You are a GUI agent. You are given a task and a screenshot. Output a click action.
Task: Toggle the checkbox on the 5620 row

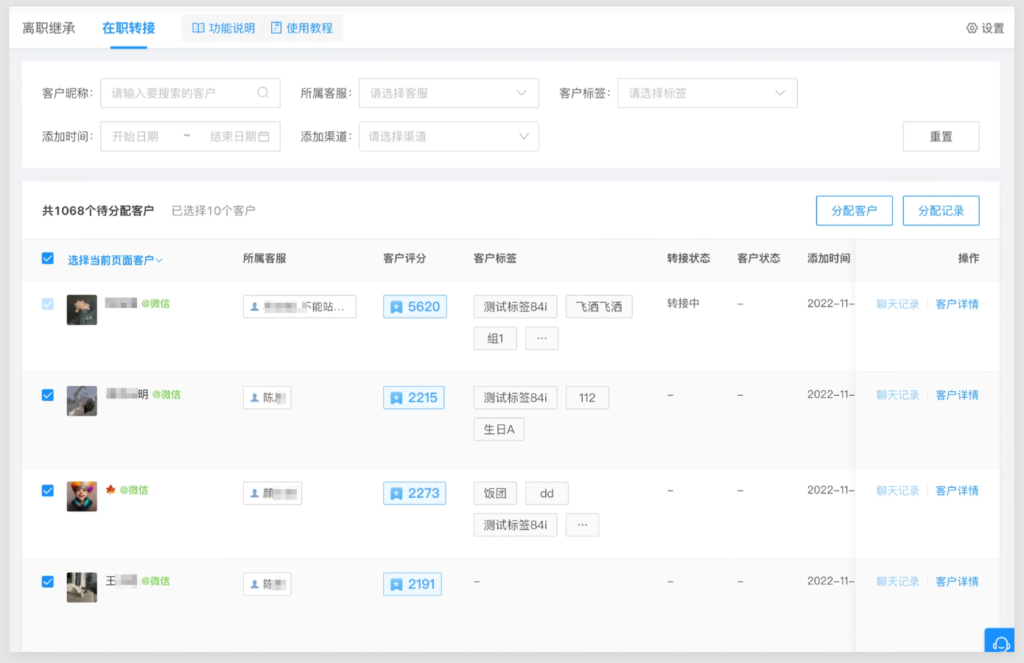coord(48,304)
